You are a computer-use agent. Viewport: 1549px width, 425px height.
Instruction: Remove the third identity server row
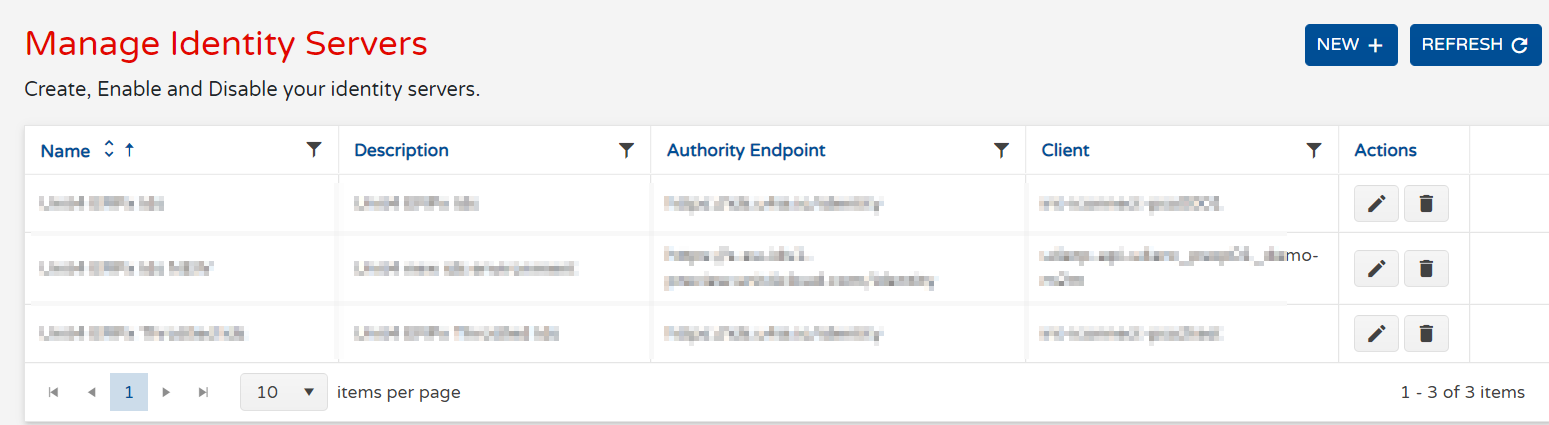tap(1426, 333)
